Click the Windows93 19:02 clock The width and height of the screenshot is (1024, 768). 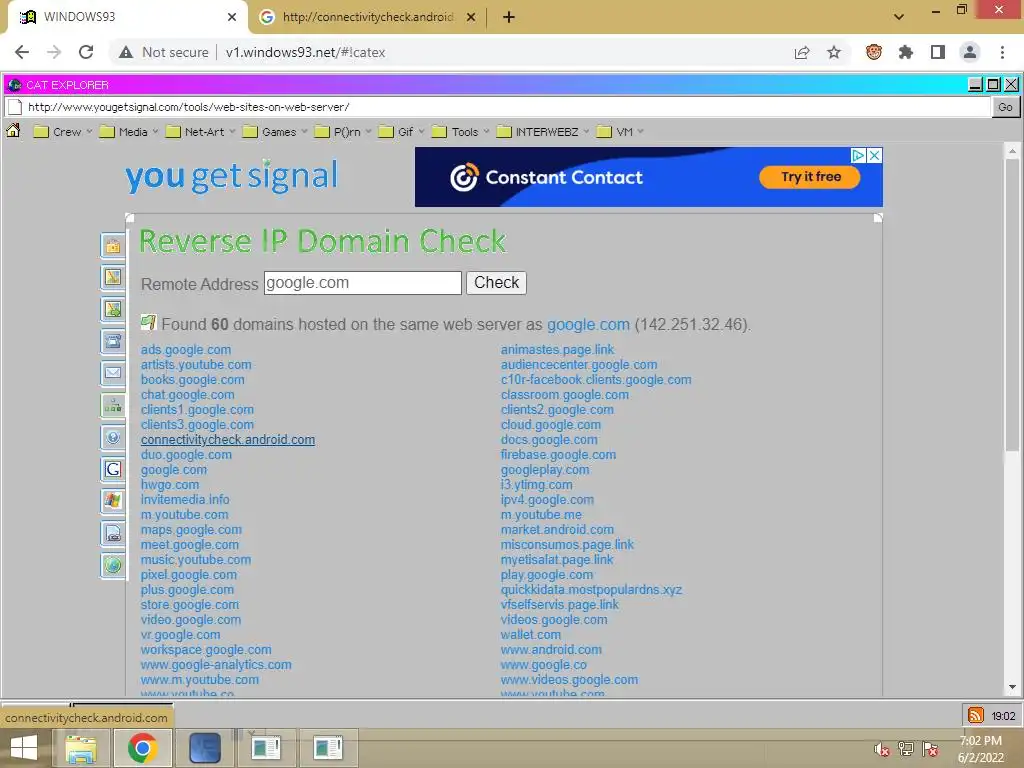click(x=1003, y=716)
